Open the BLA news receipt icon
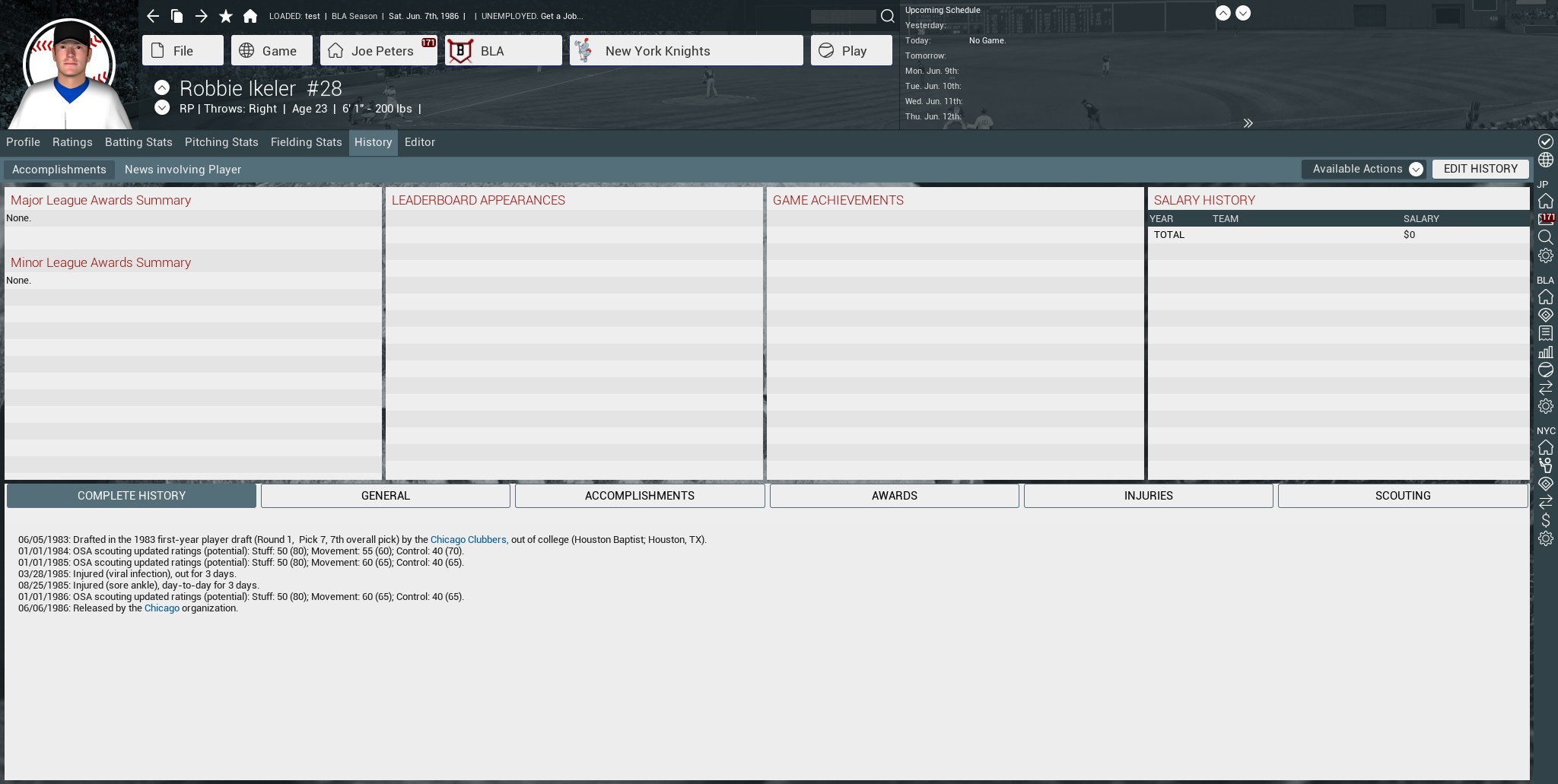The height and width of the screenshot is (784, 1558). (x=1545, y=333)
